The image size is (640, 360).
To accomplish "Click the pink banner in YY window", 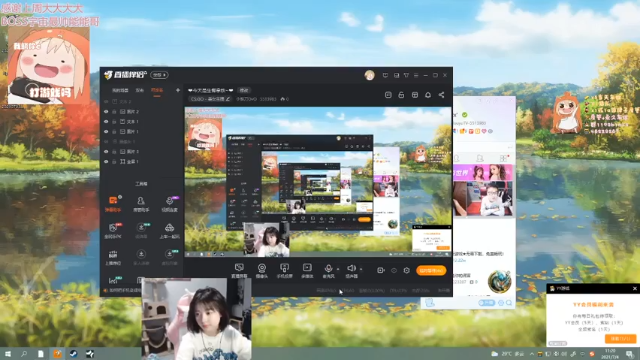I will pos(484,173).
